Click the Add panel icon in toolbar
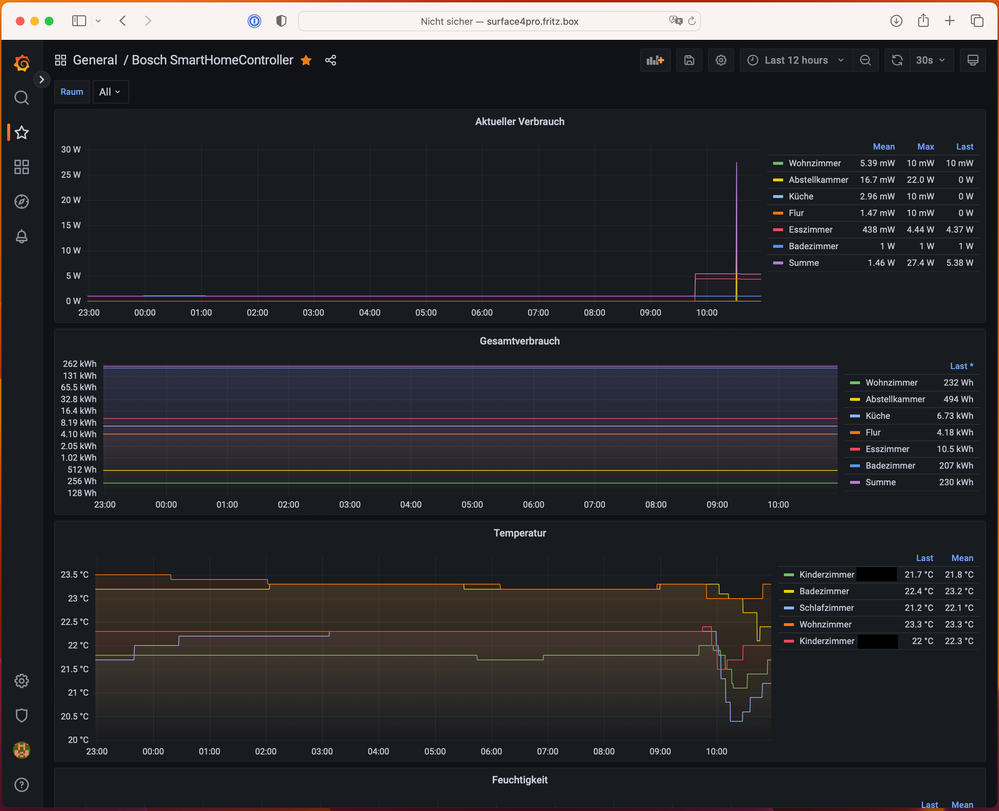The width and height of the screenshot is (999, 811). point(655,61)
